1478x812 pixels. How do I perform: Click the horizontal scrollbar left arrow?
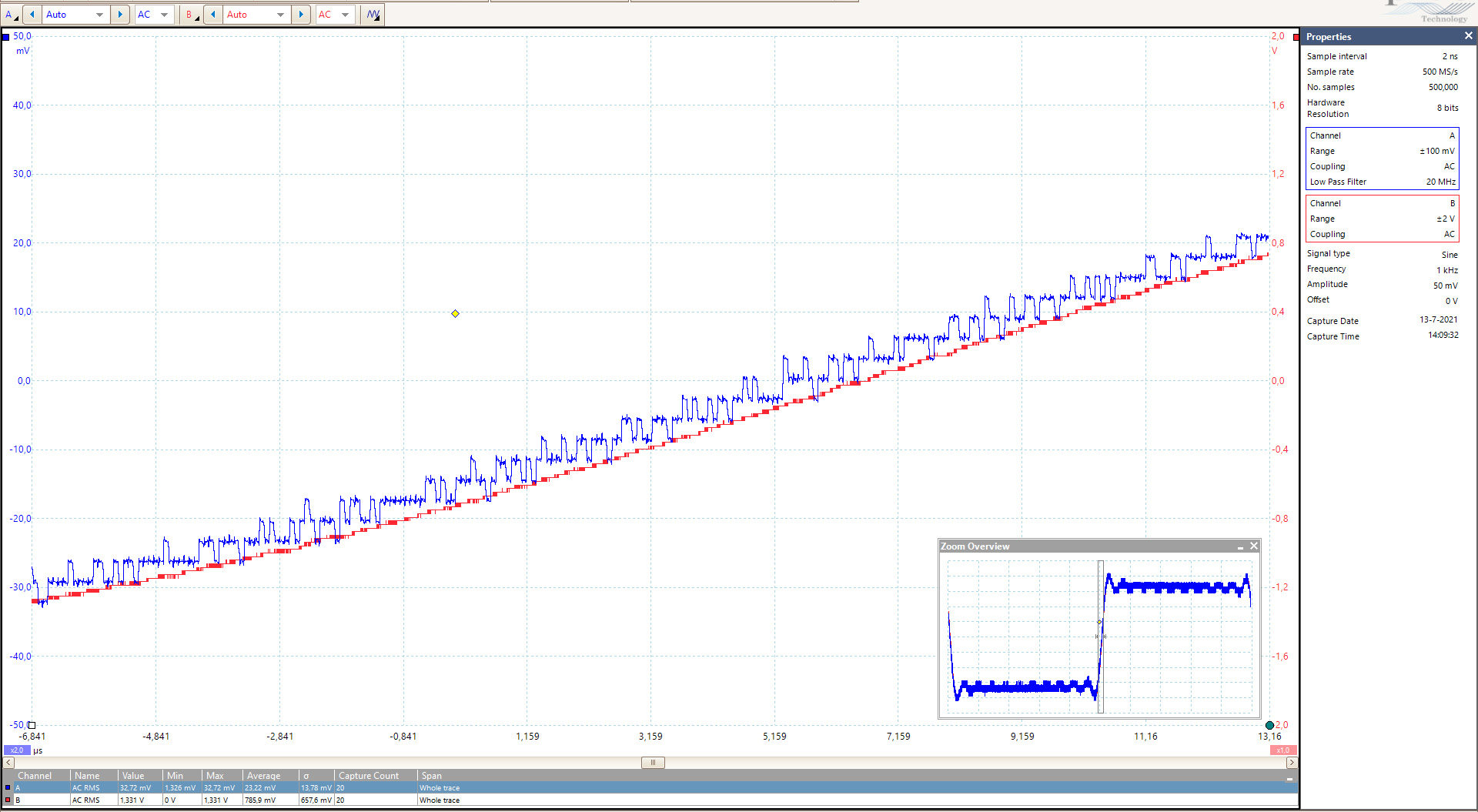pyautogui.click(x=8, y=763)
